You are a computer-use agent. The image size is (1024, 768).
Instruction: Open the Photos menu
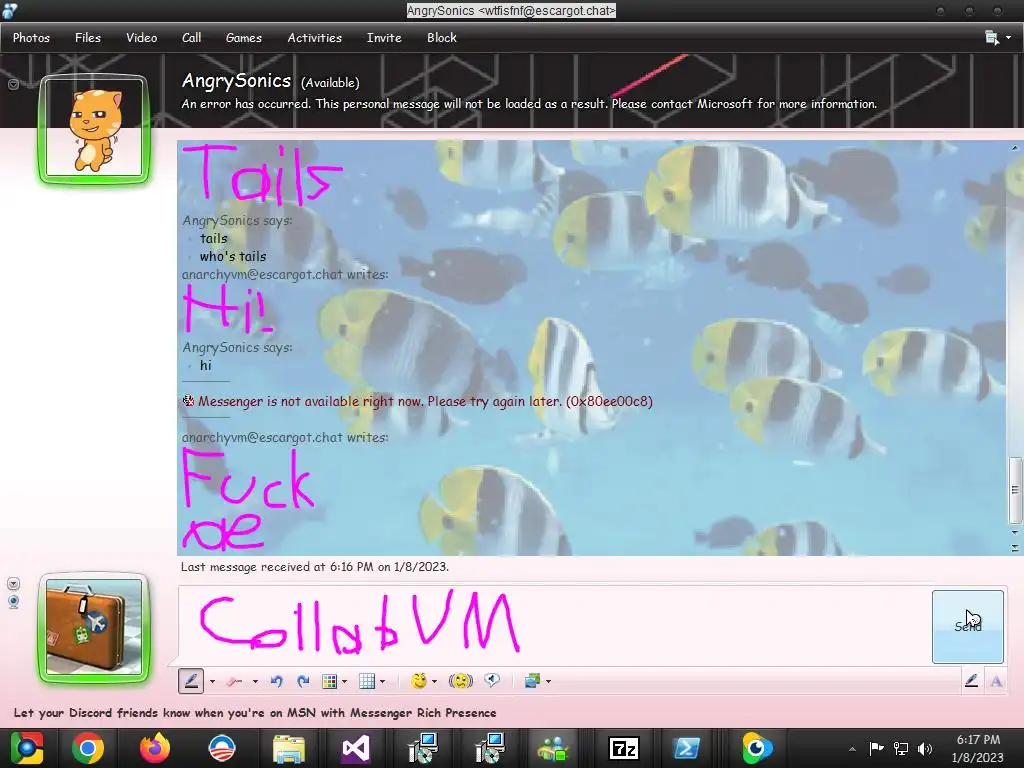coord(31,38)
